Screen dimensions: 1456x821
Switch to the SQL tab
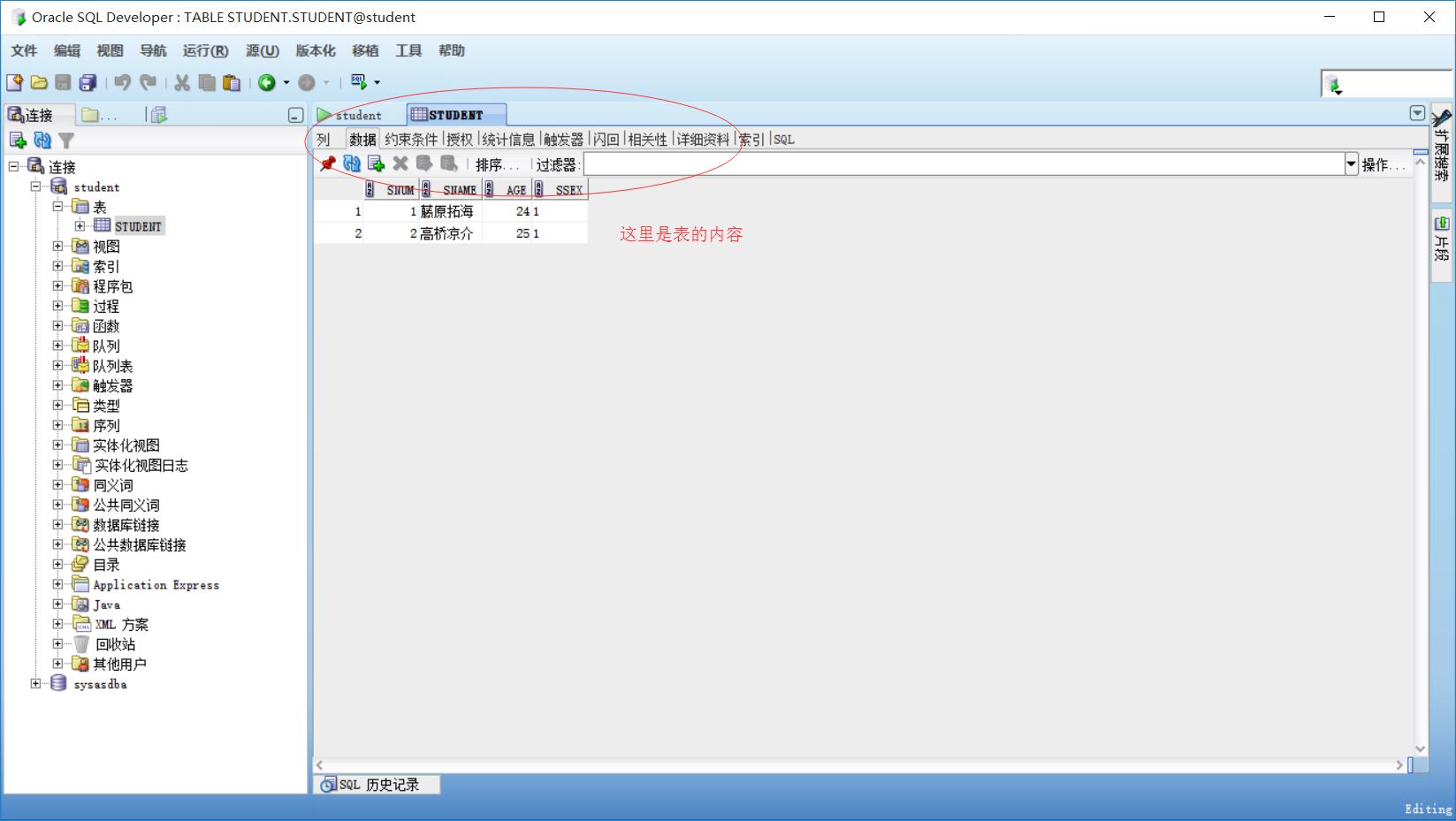point(784,140)
